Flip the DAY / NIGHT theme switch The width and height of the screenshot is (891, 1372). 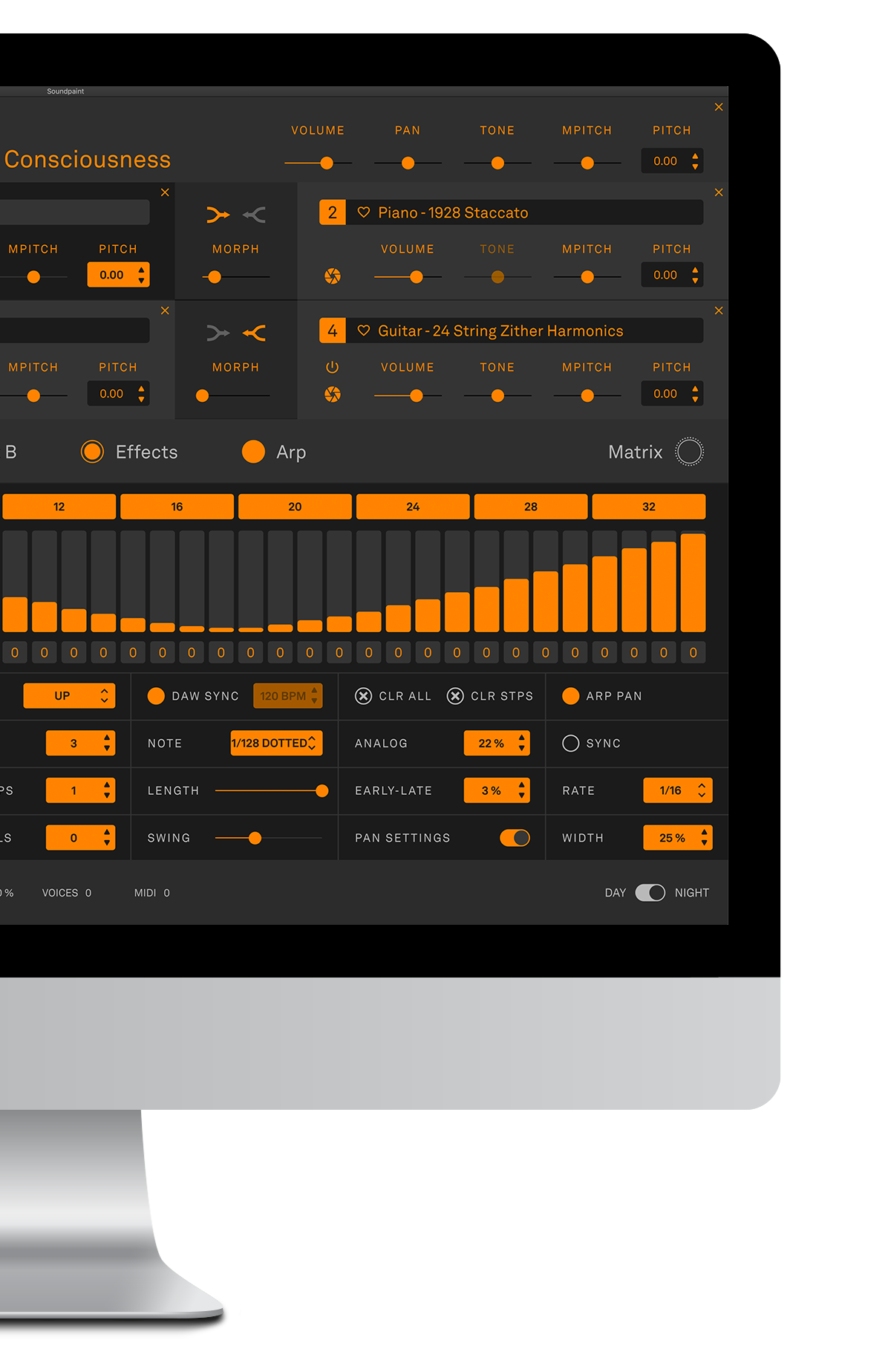pyautogui.click(x=650, y=893)
